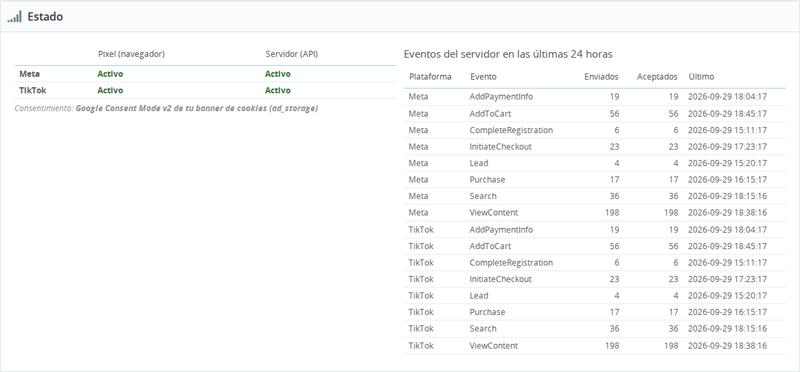Screen dimensions: 800x372
Task: Click the TikTok AddPaymentInfo timestamp 18:04:17
Action: point(728,230)
